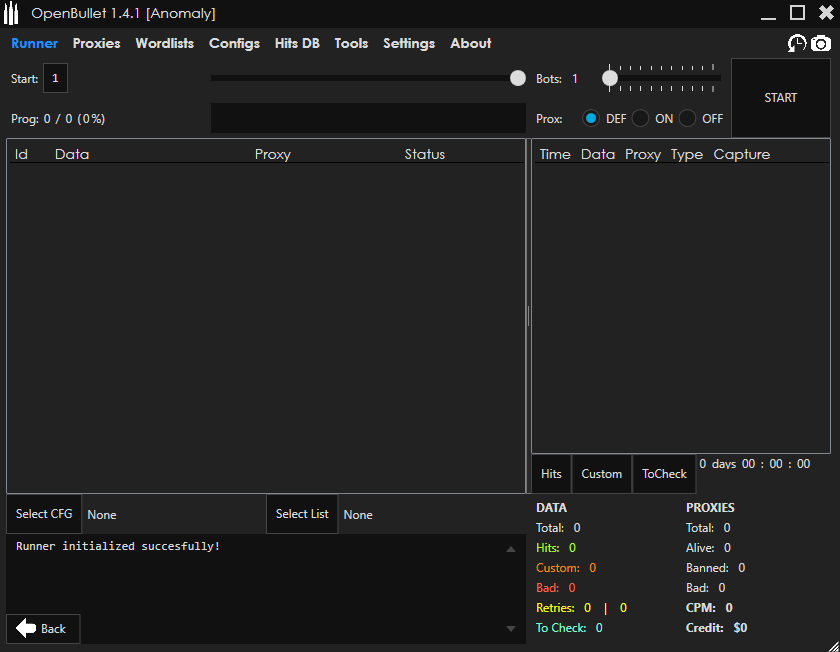The width and height of the screenshot is (840, 652).
Task: Open the Wordlists tab
Action: (164, 43)
